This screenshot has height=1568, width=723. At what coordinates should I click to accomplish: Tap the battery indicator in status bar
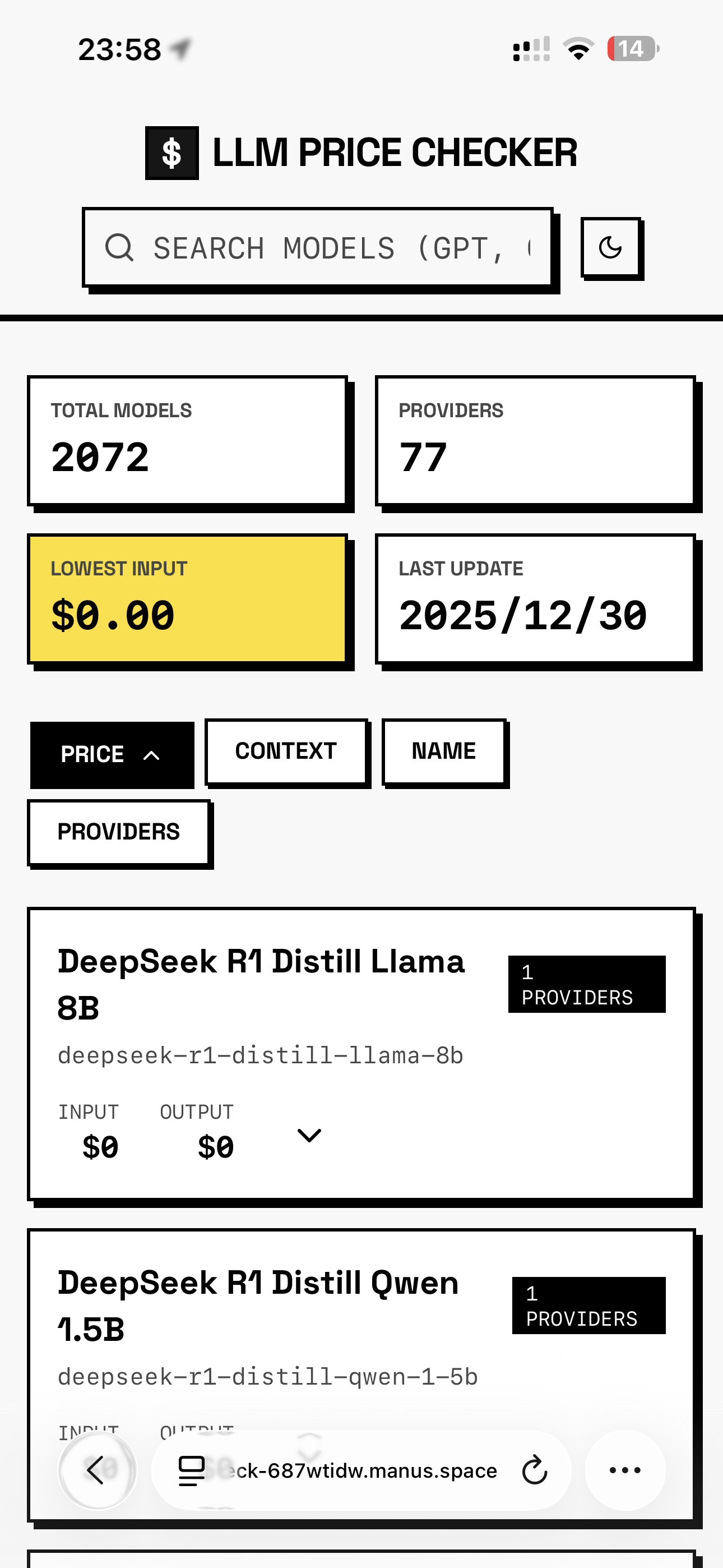point(632,49)
